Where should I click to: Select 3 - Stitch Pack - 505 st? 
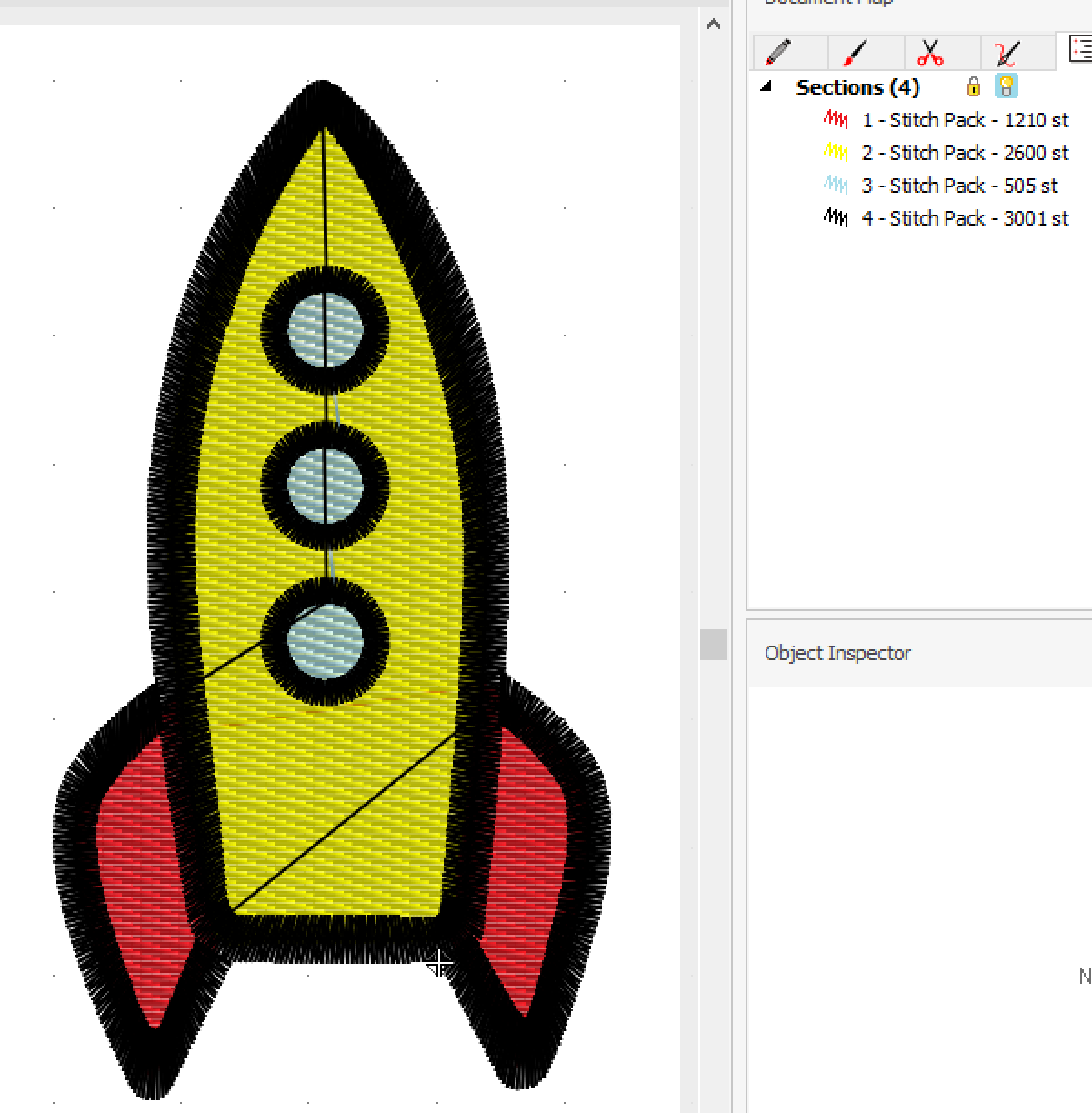point(959,185)
